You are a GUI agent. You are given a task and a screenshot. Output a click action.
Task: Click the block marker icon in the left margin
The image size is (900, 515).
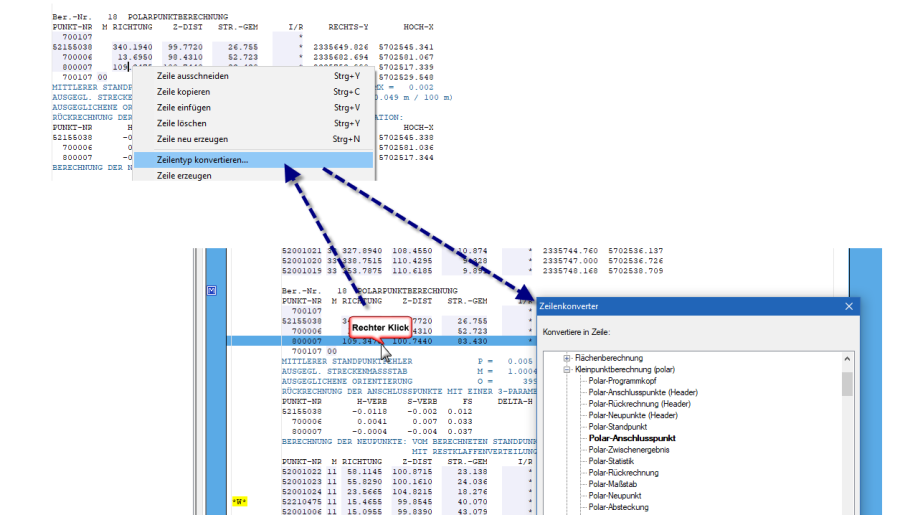click(x=211, y=291)
